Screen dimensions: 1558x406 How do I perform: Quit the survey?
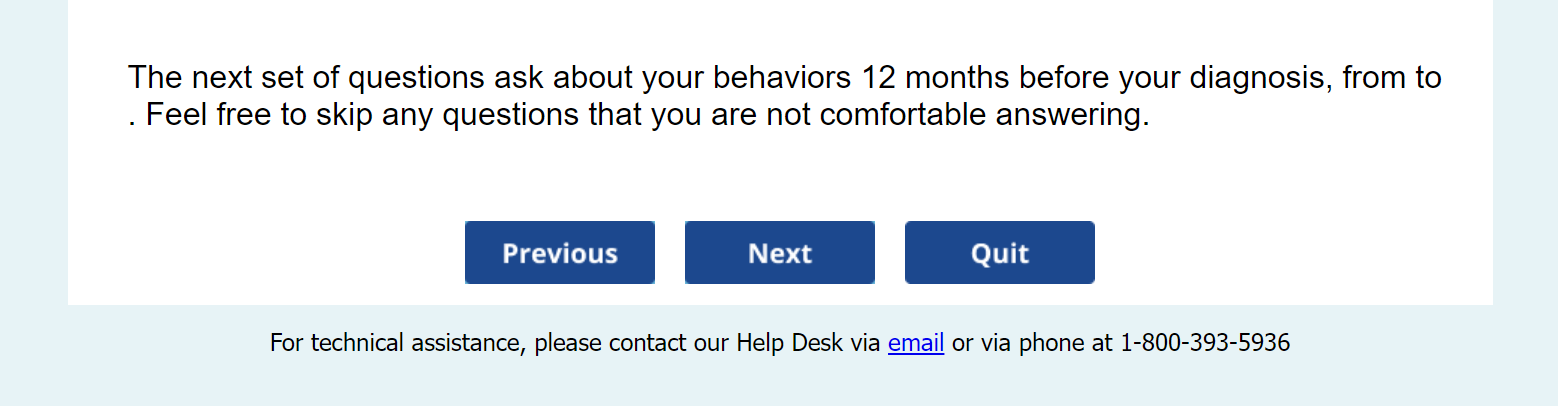click(x=999, y=253)
